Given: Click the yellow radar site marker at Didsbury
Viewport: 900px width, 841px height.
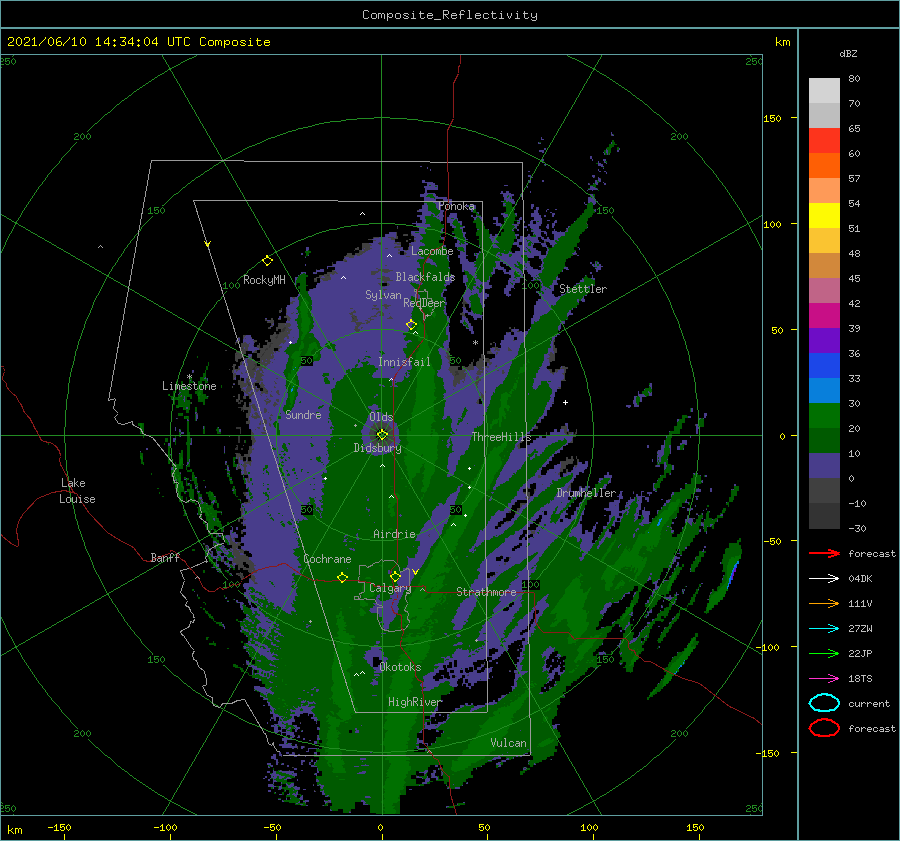Looking at the screenshot, I should (x=382, y=435).
